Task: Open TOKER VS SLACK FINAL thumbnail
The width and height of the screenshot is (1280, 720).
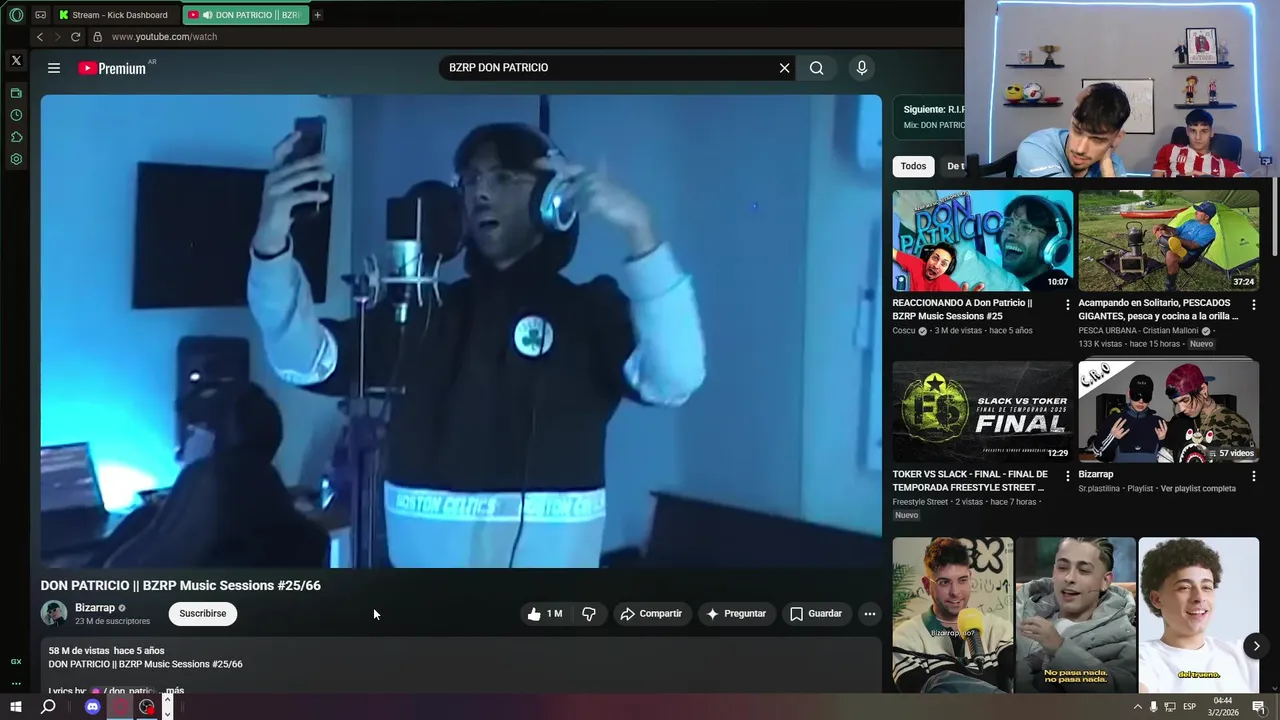Action: click(983, 412)
